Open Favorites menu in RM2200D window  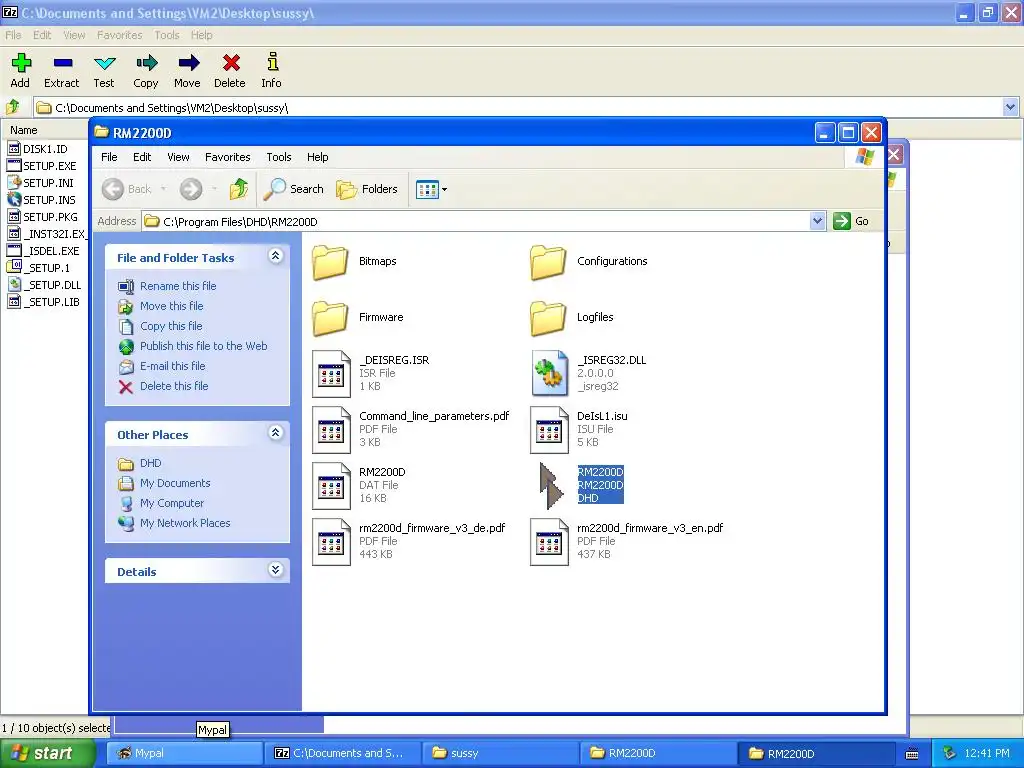tap(227, 157)
